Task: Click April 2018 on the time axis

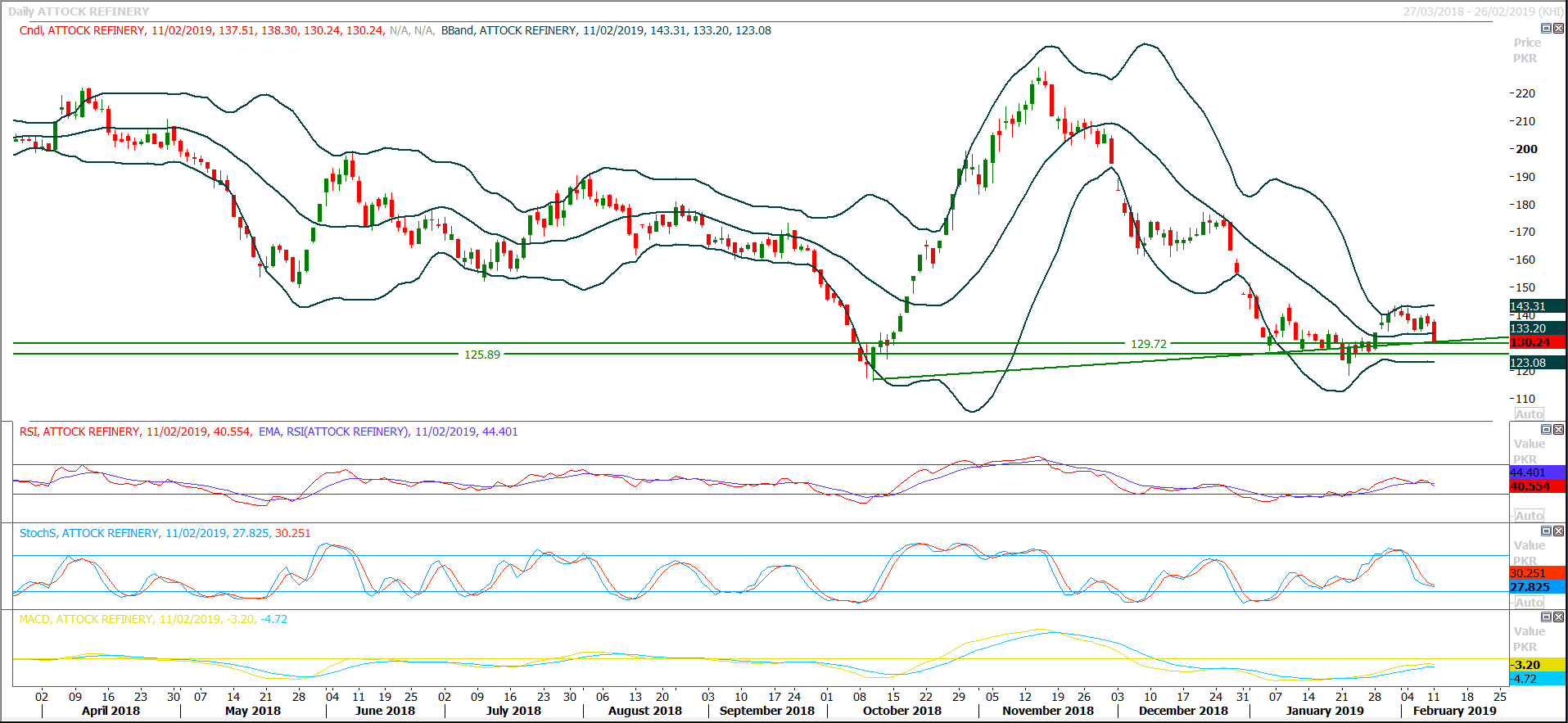Action: pos(111,711)
